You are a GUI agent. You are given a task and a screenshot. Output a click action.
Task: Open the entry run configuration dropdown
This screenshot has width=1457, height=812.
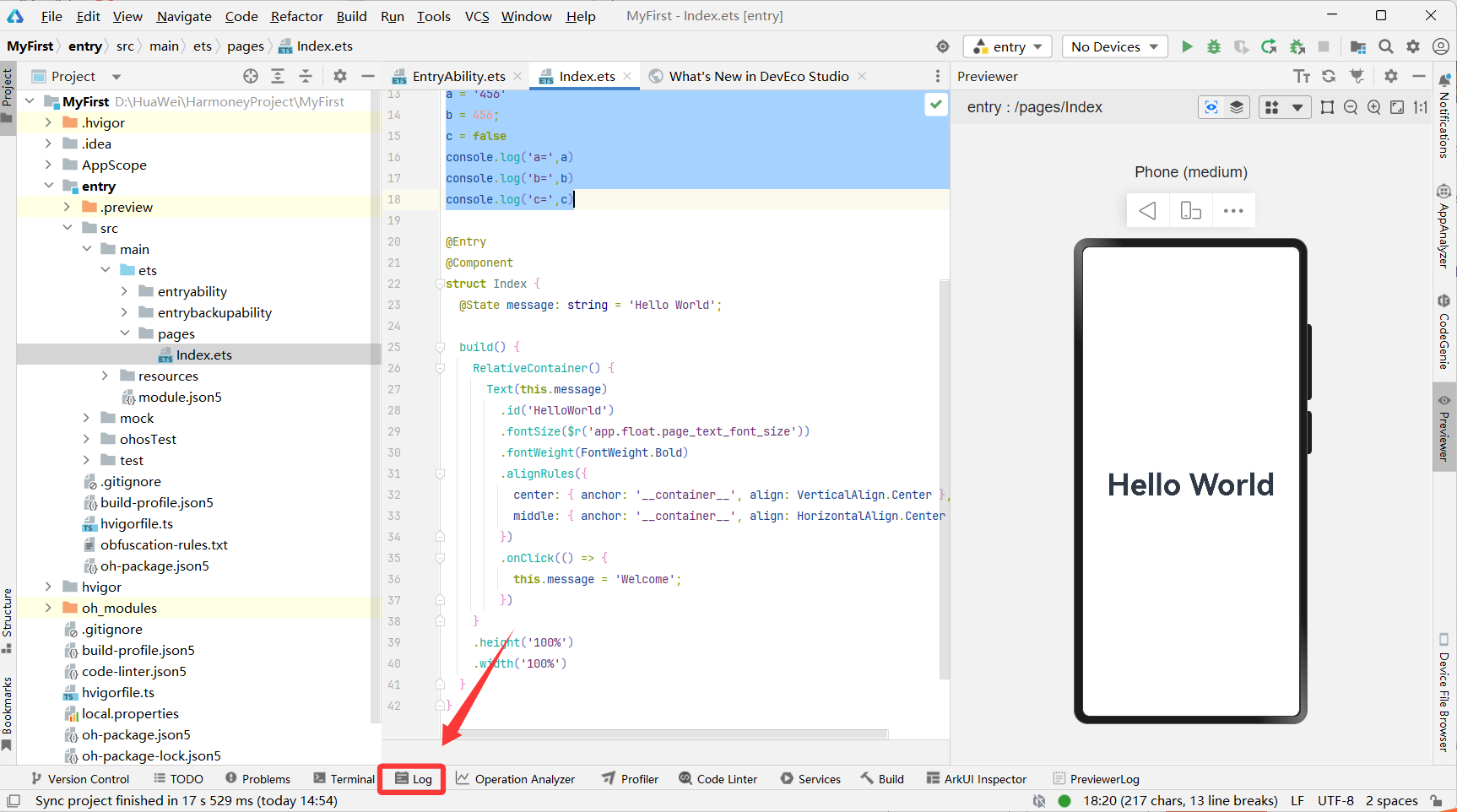tap(1008, 46)
